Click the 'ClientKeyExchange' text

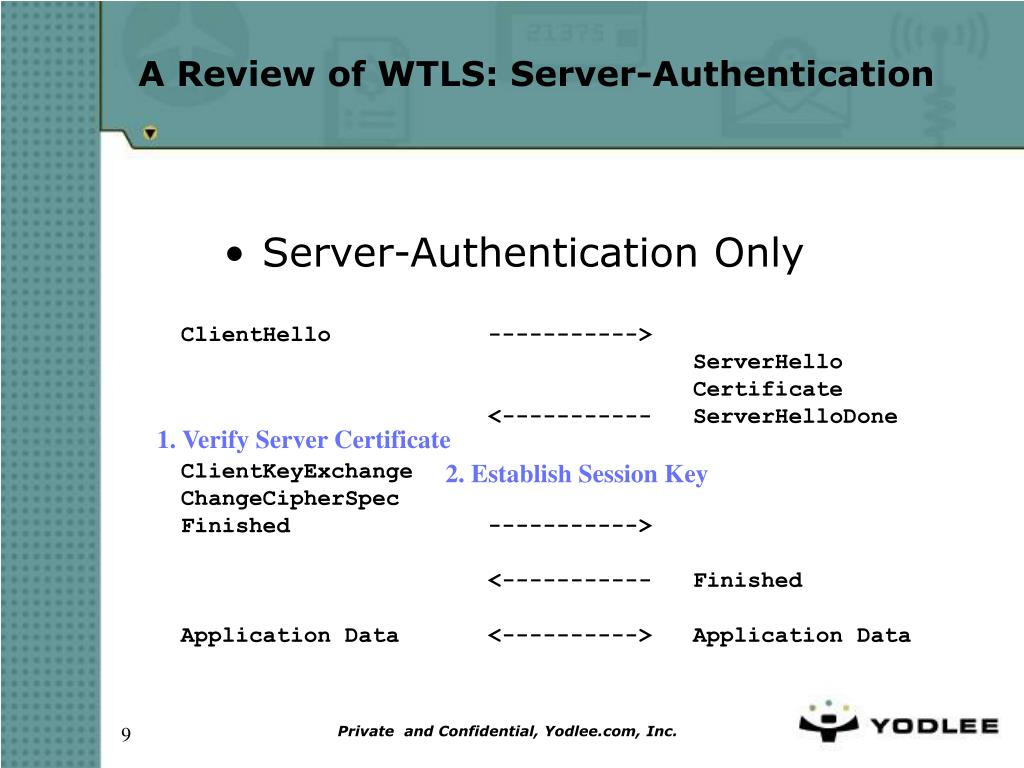coord(296,472)
